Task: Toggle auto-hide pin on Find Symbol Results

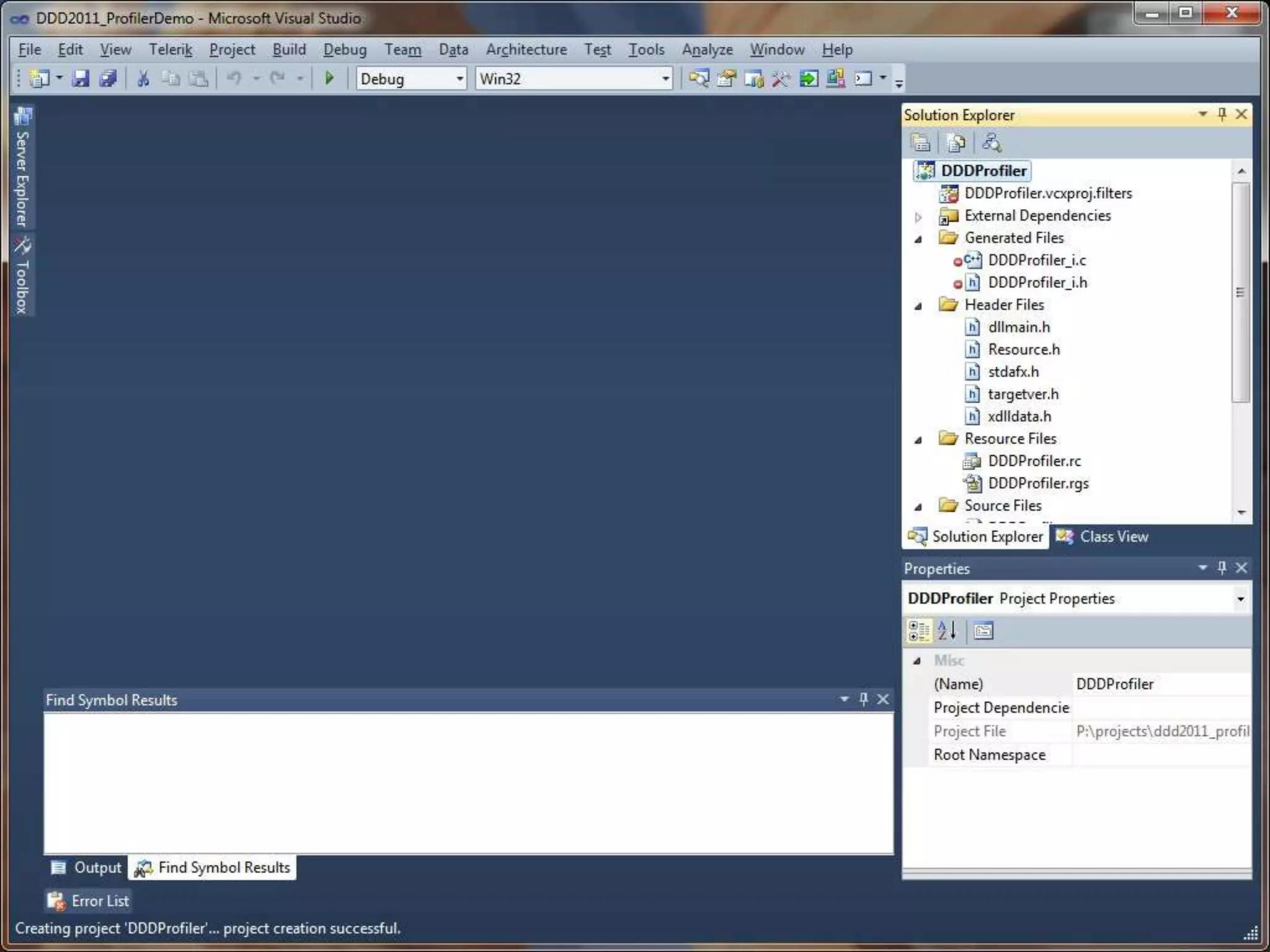Action: (x=863, y=699)
